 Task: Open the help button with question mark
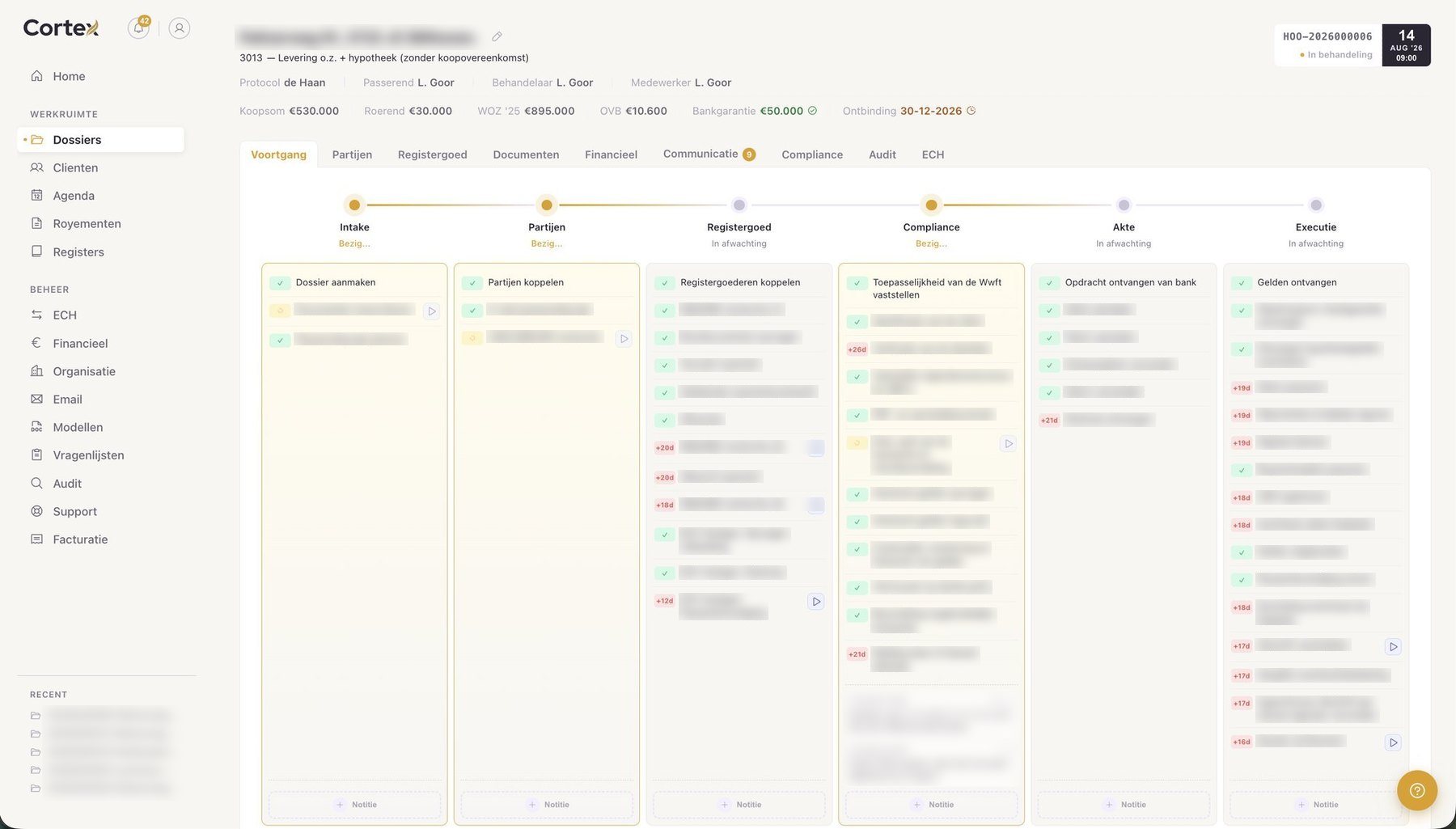point(1416,790)
